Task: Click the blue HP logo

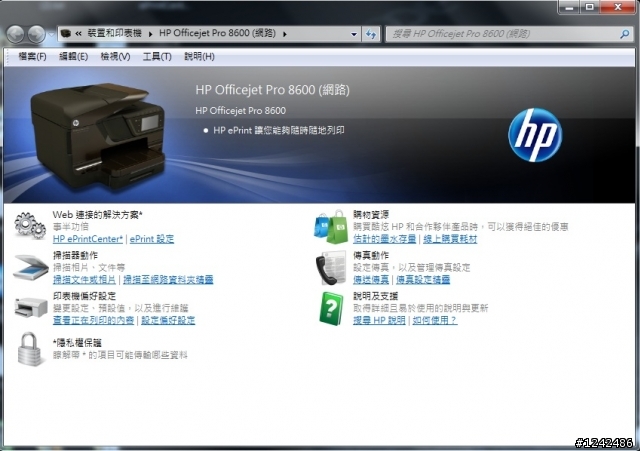Action: [x=535, y=135]
